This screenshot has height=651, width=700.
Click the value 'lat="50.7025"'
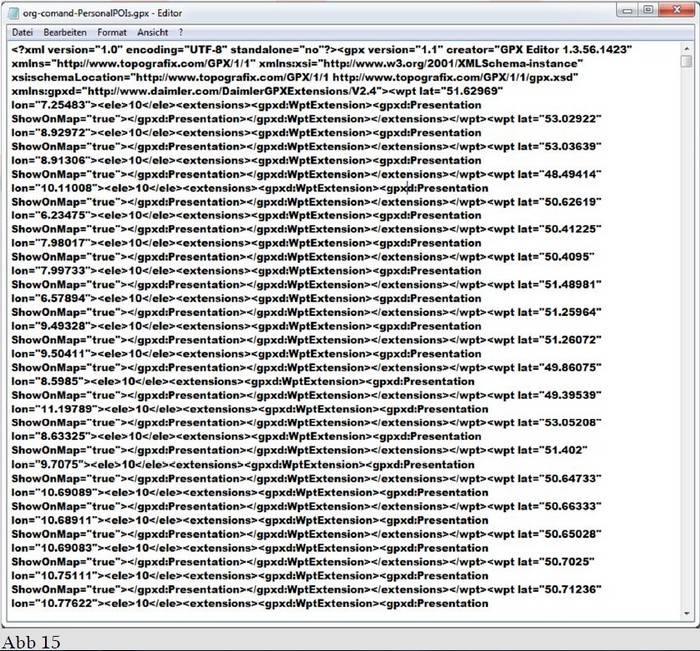(556, 562)
